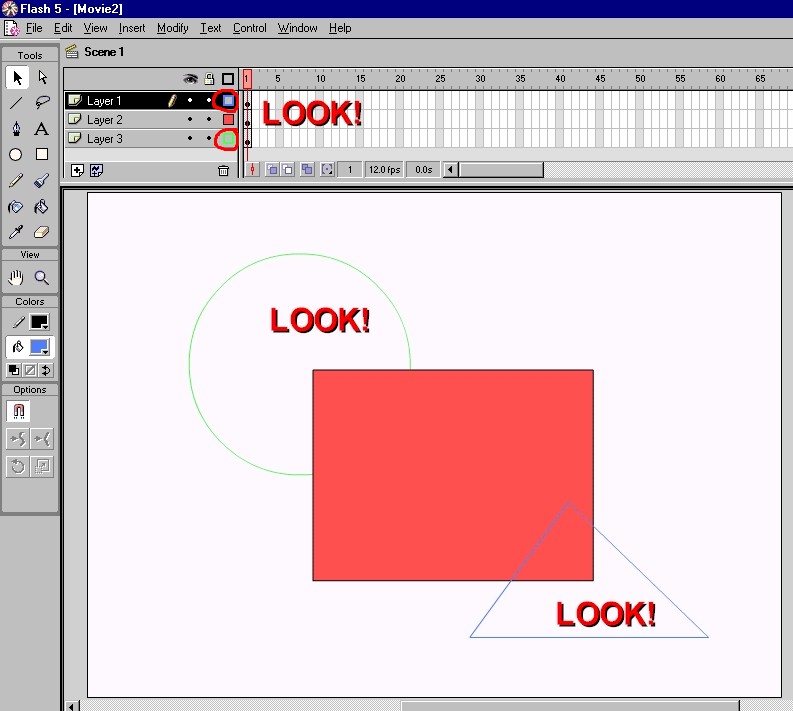Toggle Onion Skin in the timeline
The image size is (793, 711).
(272, 170)
